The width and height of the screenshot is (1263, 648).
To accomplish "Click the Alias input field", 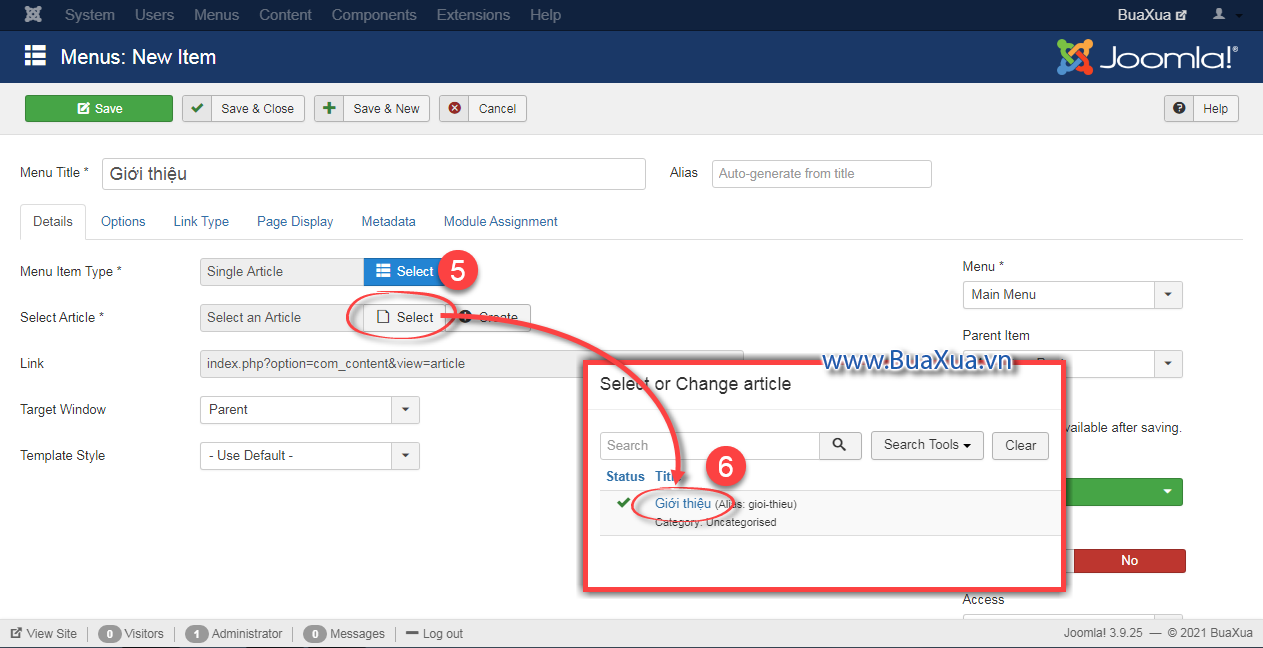I will (x=821, y=173).
